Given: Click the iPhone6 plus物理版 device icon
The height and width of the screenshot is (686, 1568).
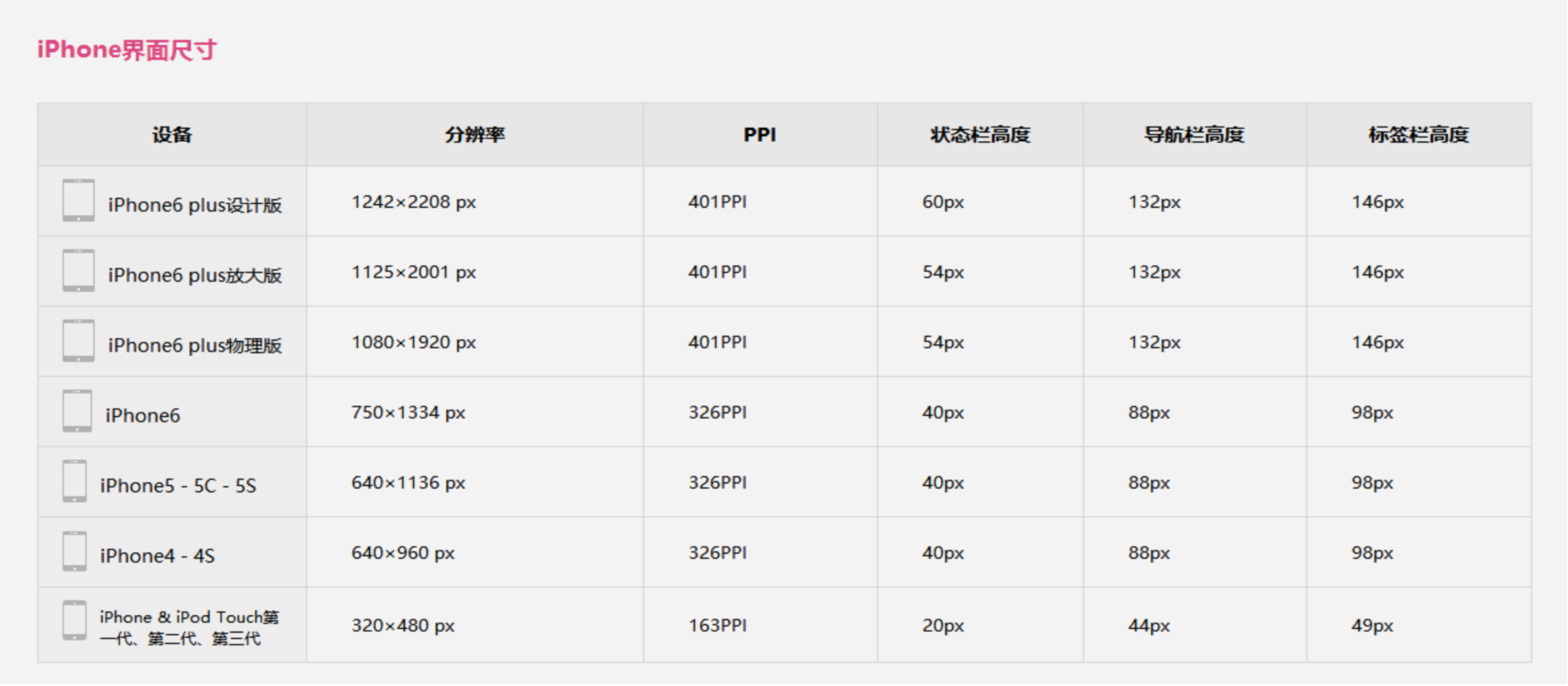Looking at the screenshot, I should 78,341.
